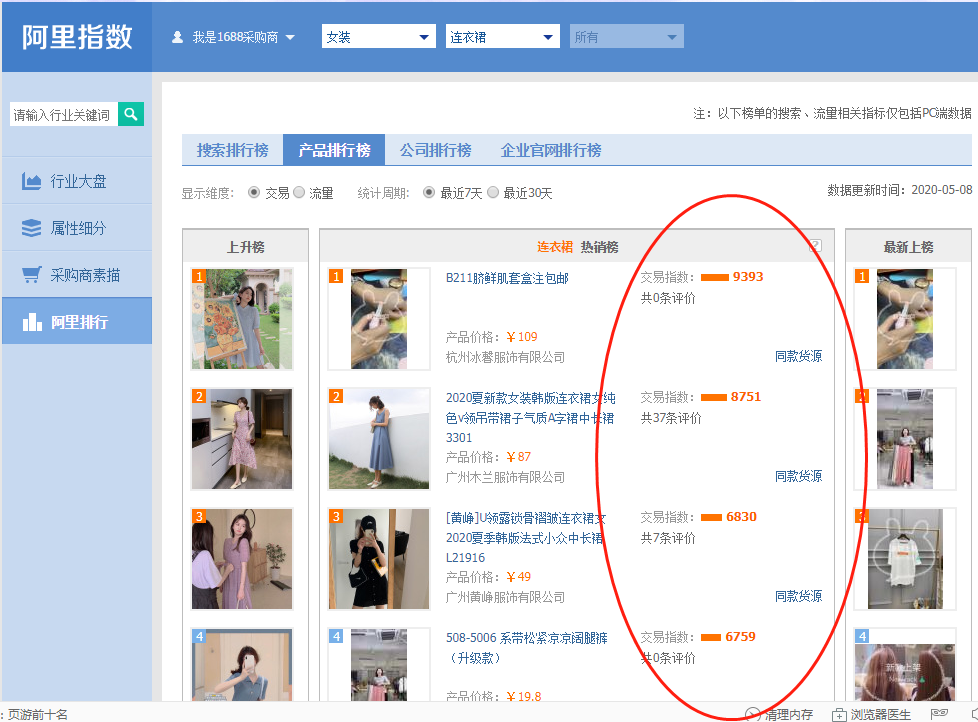The image size is (978, 722).
Task: Click 浏览器医生 icon in status bar
Action: [840, 715]
